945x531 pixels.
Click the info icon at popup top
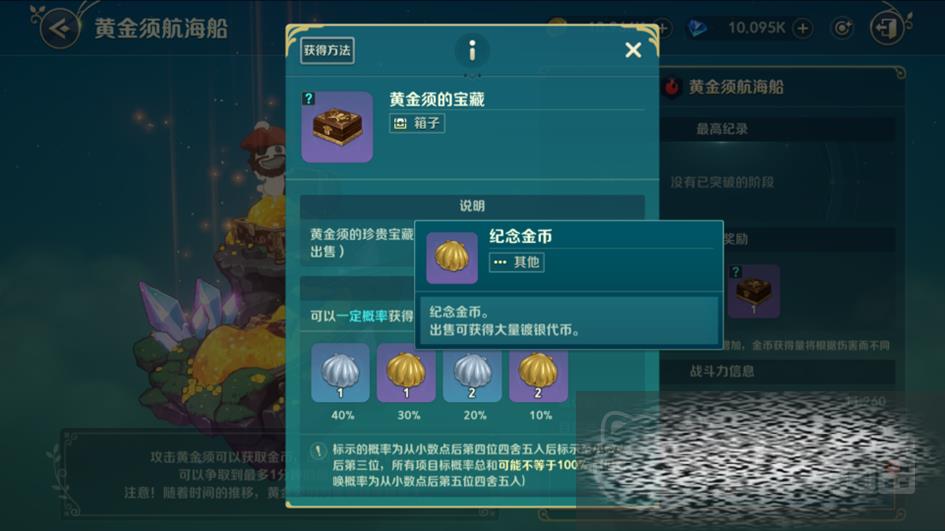pyautogui.click(x=472, y=50)
